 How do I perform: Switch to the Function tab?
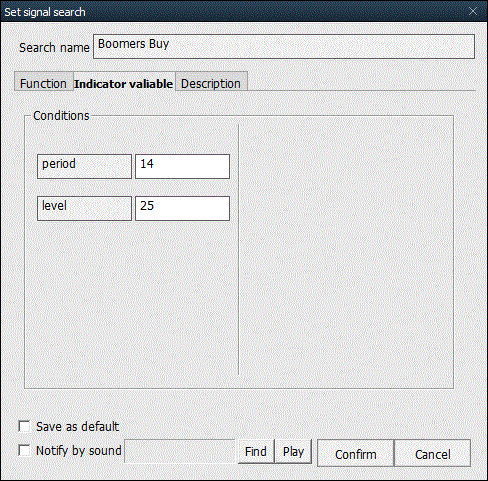(44, 82)
